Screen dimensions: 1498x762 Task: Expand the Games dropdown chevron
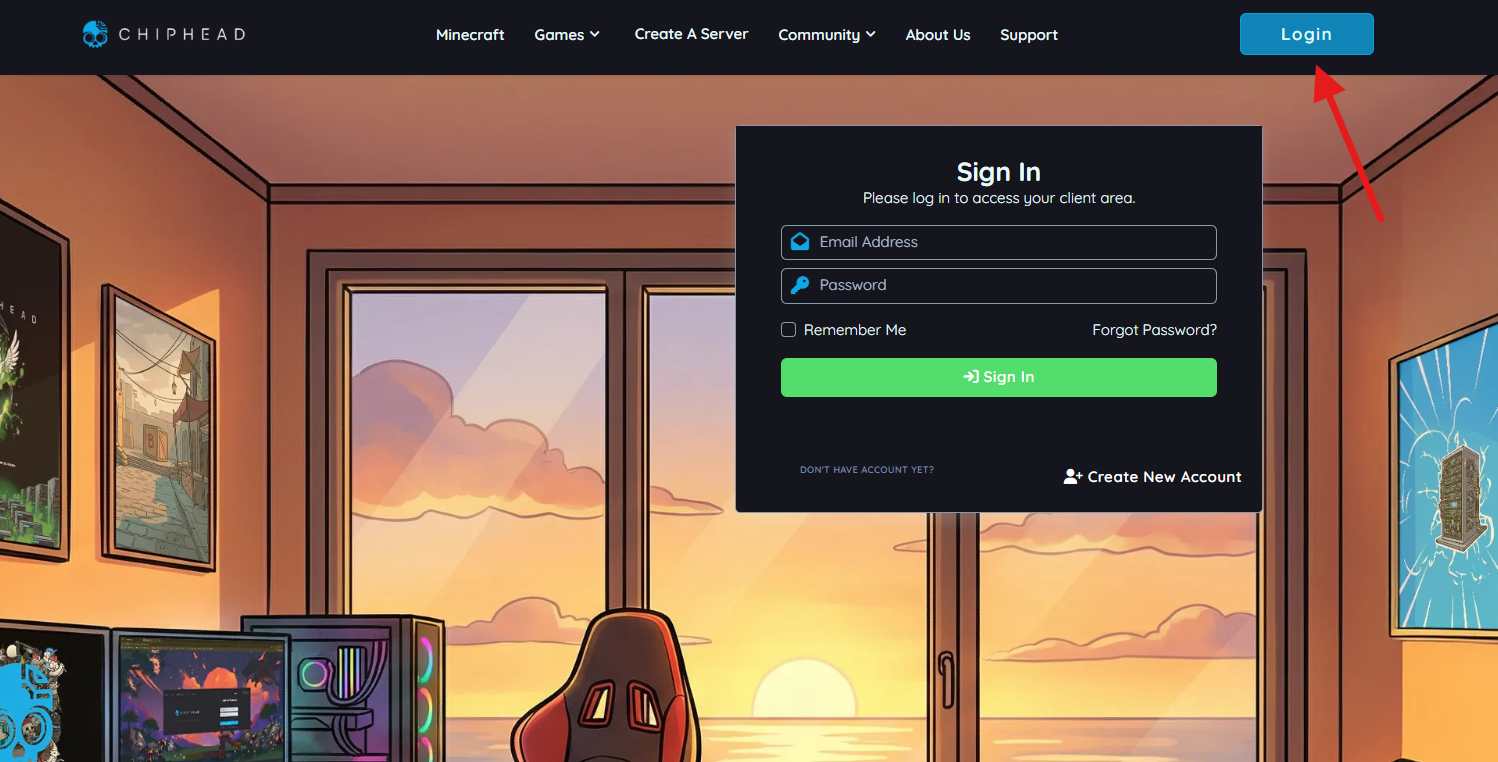(595, 34)
